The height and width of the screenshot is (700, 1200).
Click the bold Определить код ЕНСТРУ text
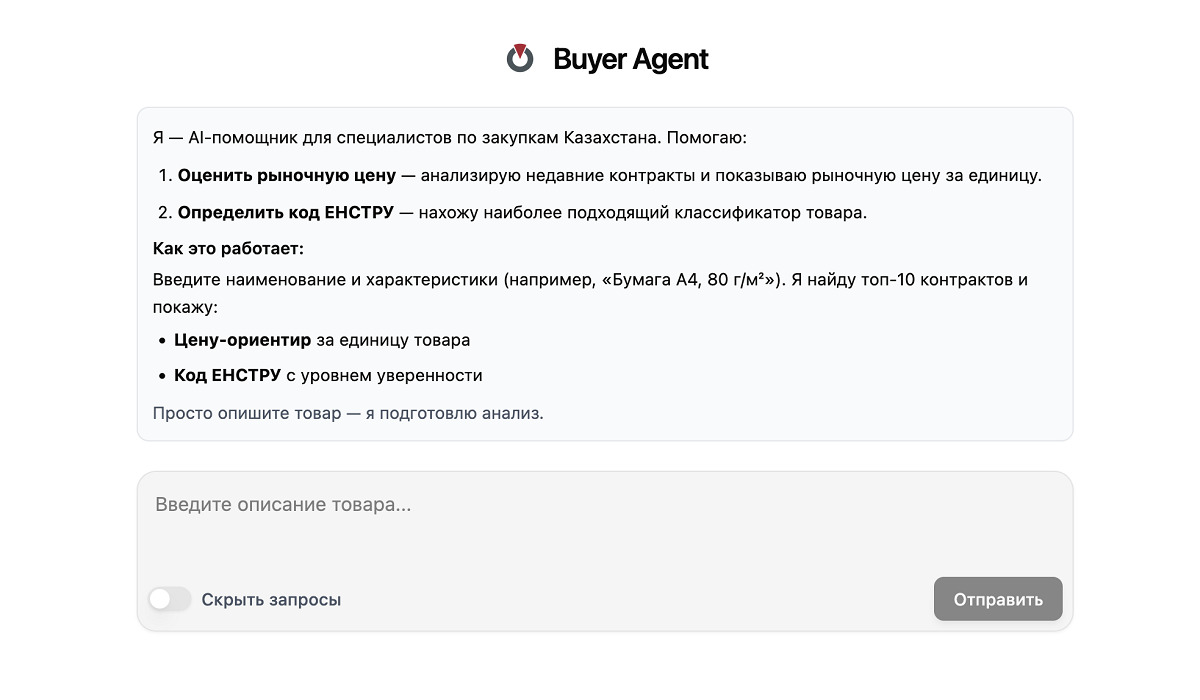click(285, 213)
